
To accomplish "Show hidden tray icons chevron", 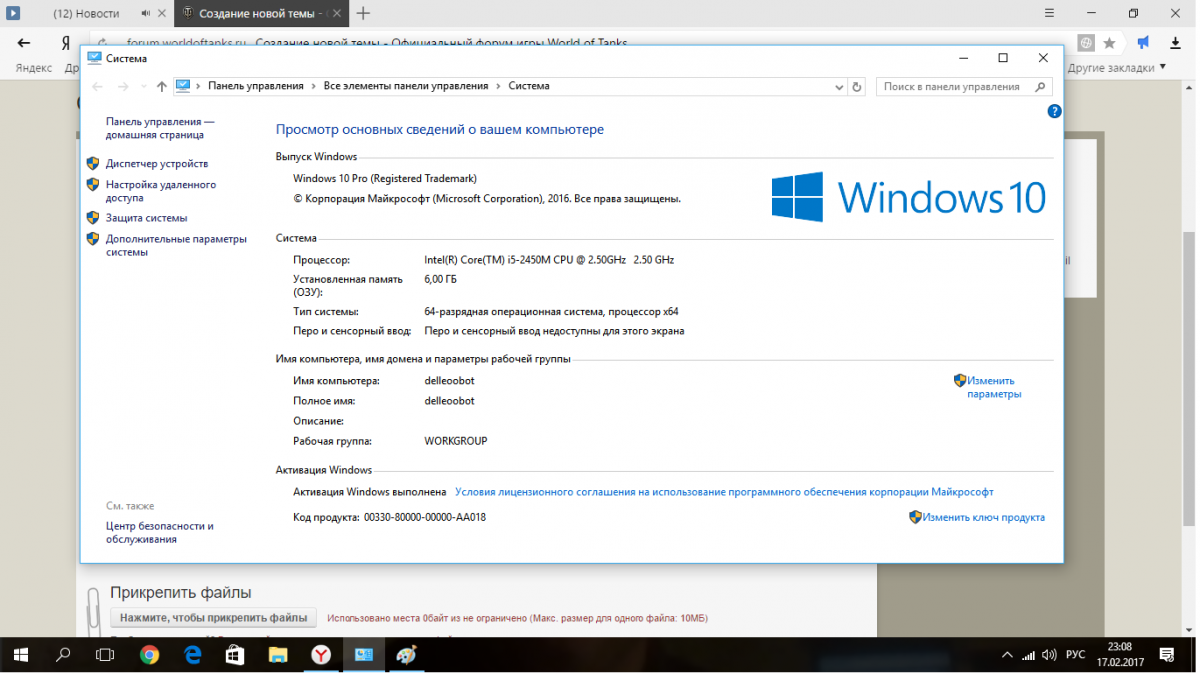I will [1006, 655].
